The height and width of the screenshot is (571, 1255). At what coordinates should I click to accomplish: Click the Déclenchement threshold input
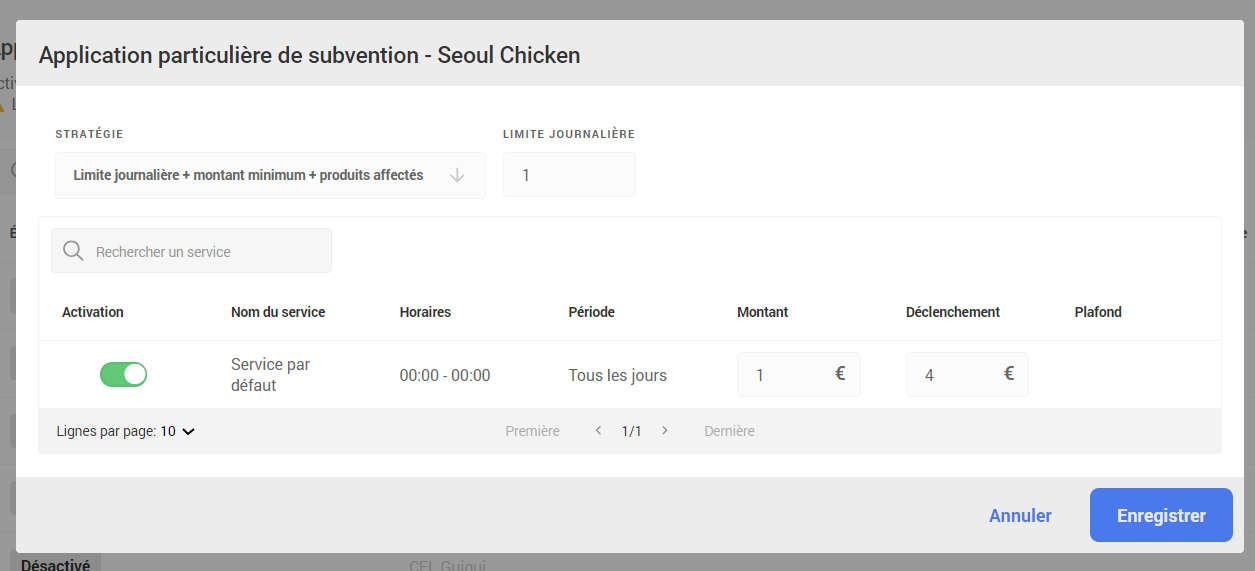[x=955, y=375]
